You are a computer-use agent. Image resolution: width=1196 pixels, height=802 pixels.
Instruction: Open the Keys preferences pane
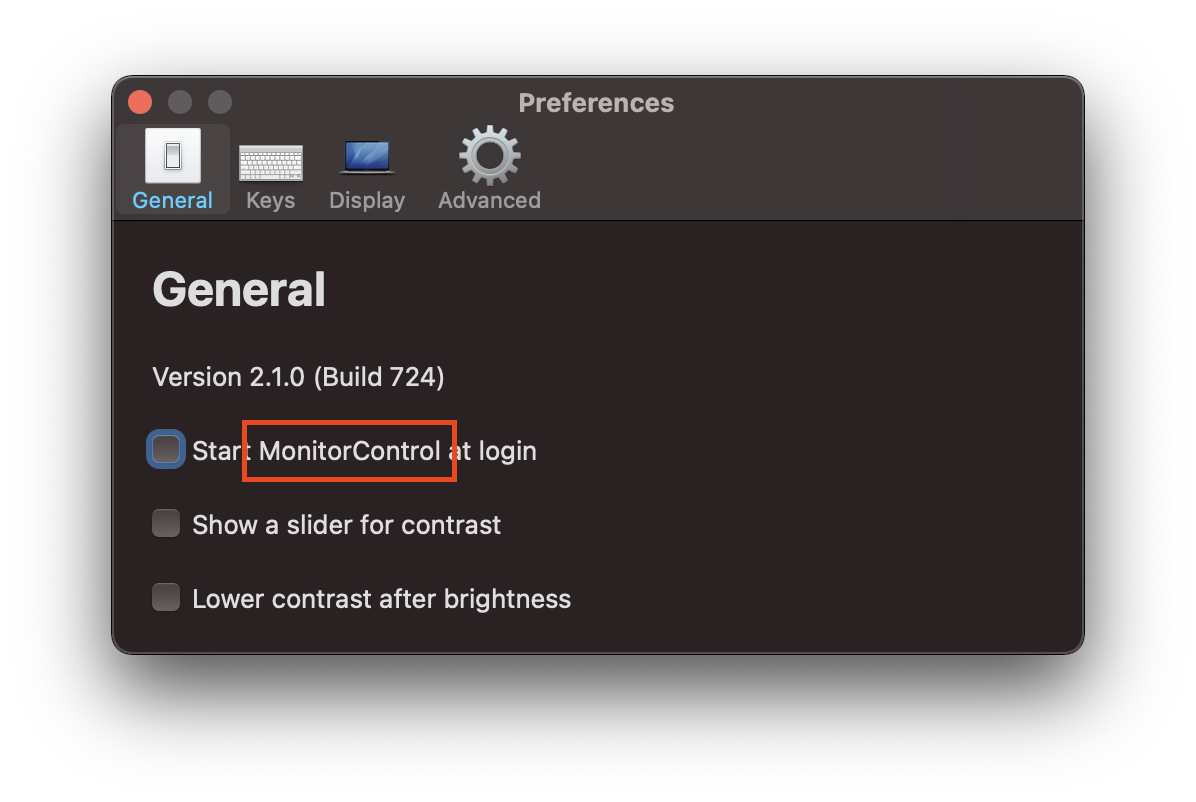(270, 170)
